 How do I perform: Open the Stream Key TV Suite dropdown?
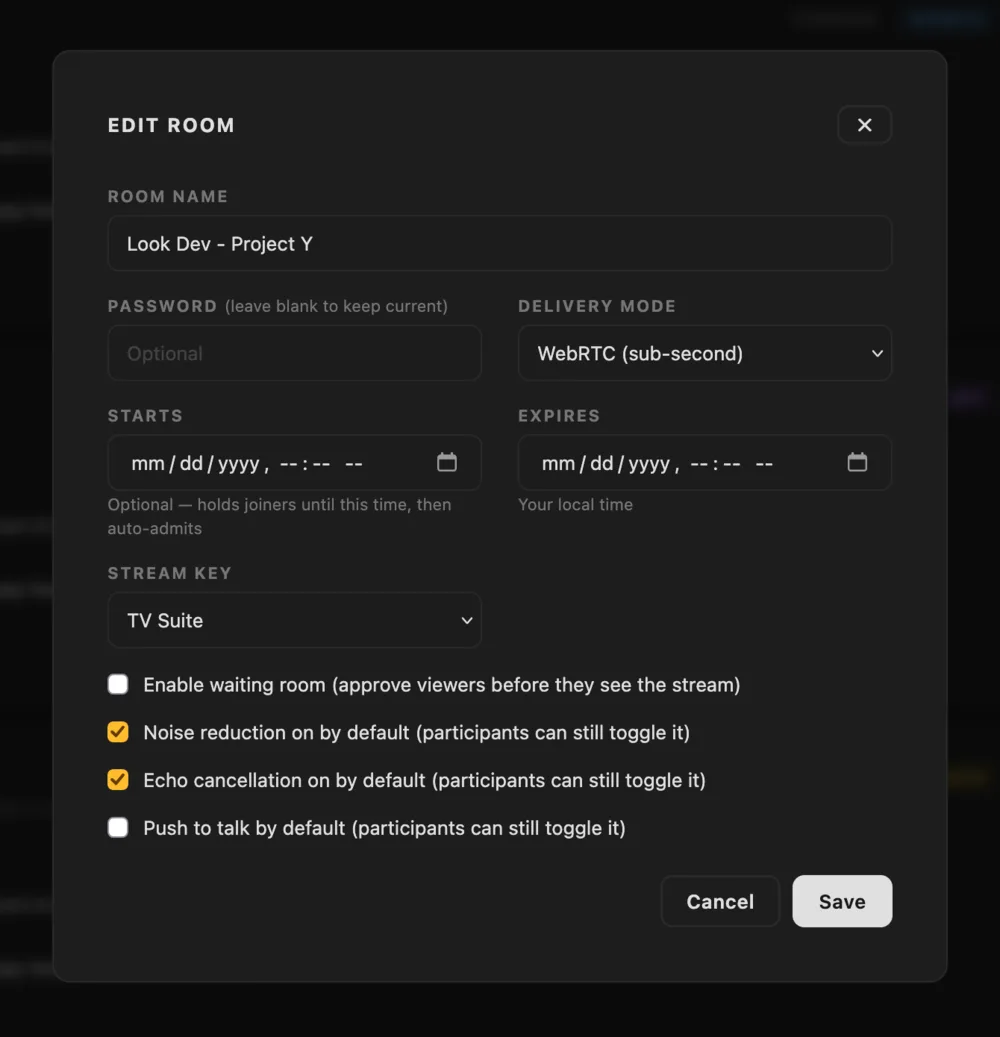(294, 620)
